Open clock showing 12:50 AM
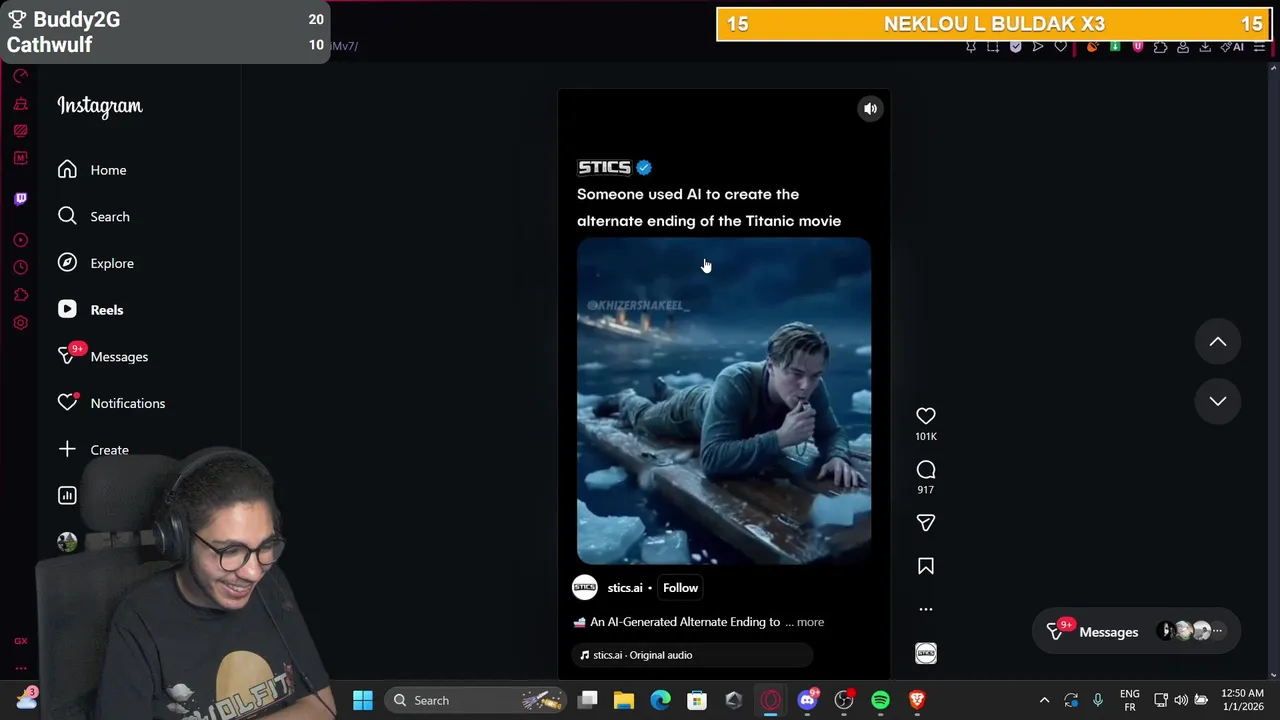The image size is (1280, 720). (x=1242, y=700)
